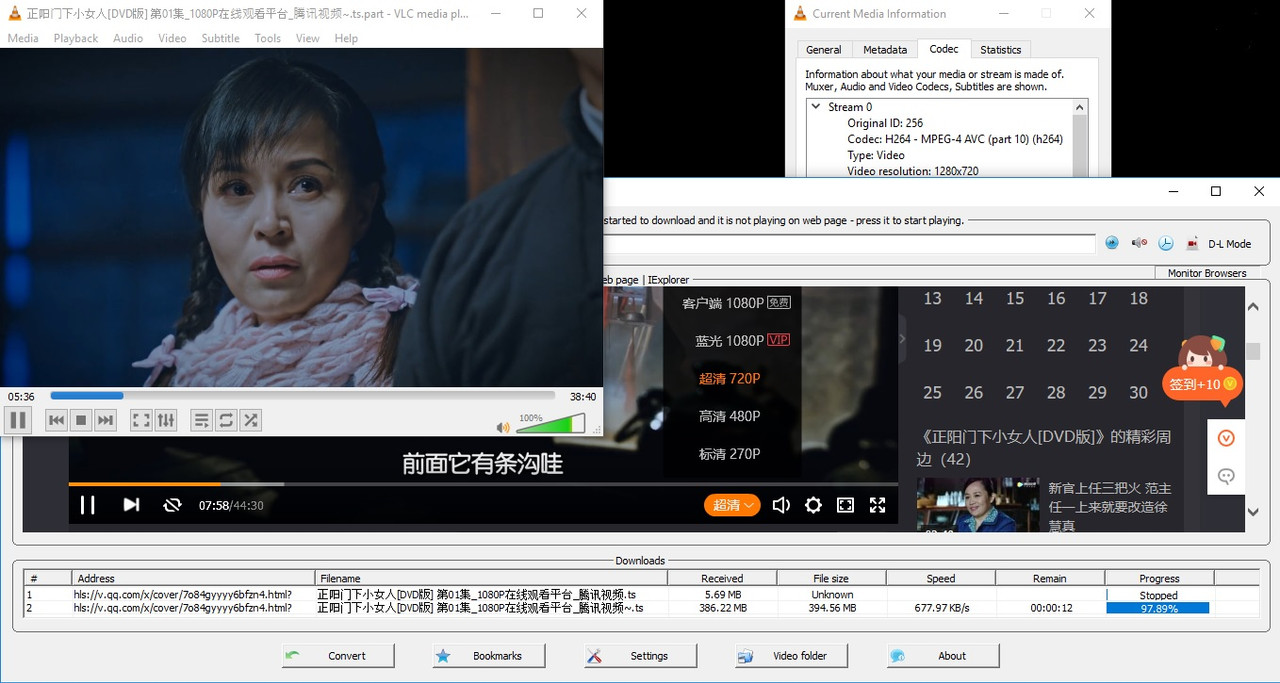Toggle web player theater mode icon
Screen dimensions: 1280x683
[845, 505]
